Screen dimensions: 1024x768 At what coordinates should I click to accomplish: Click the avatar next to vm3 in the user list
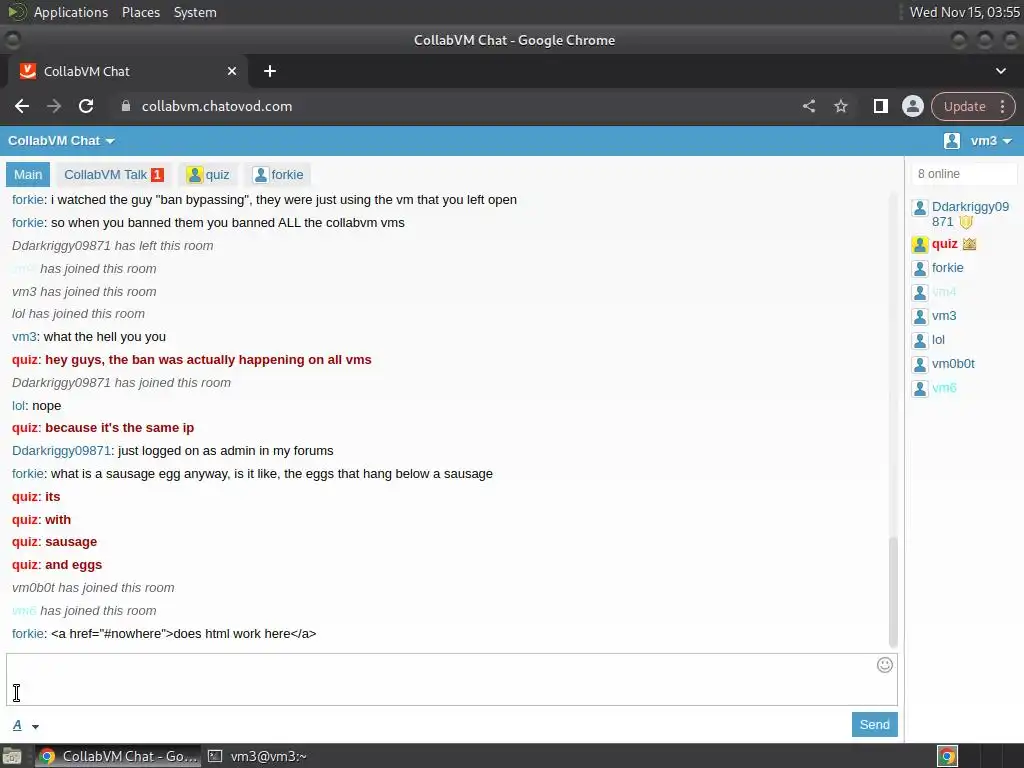coord(920,317)
